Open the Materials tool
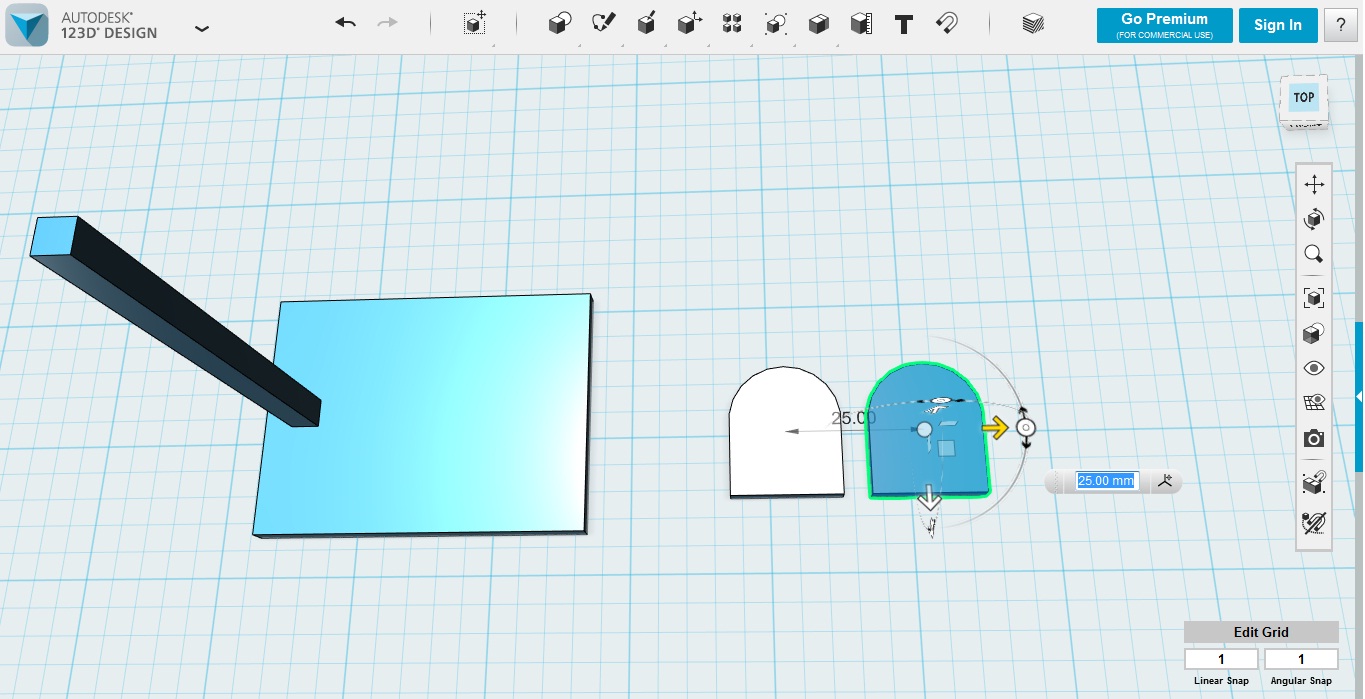Image resolution: width=1365 pixels, height=699 pixels. [1033, 24]
